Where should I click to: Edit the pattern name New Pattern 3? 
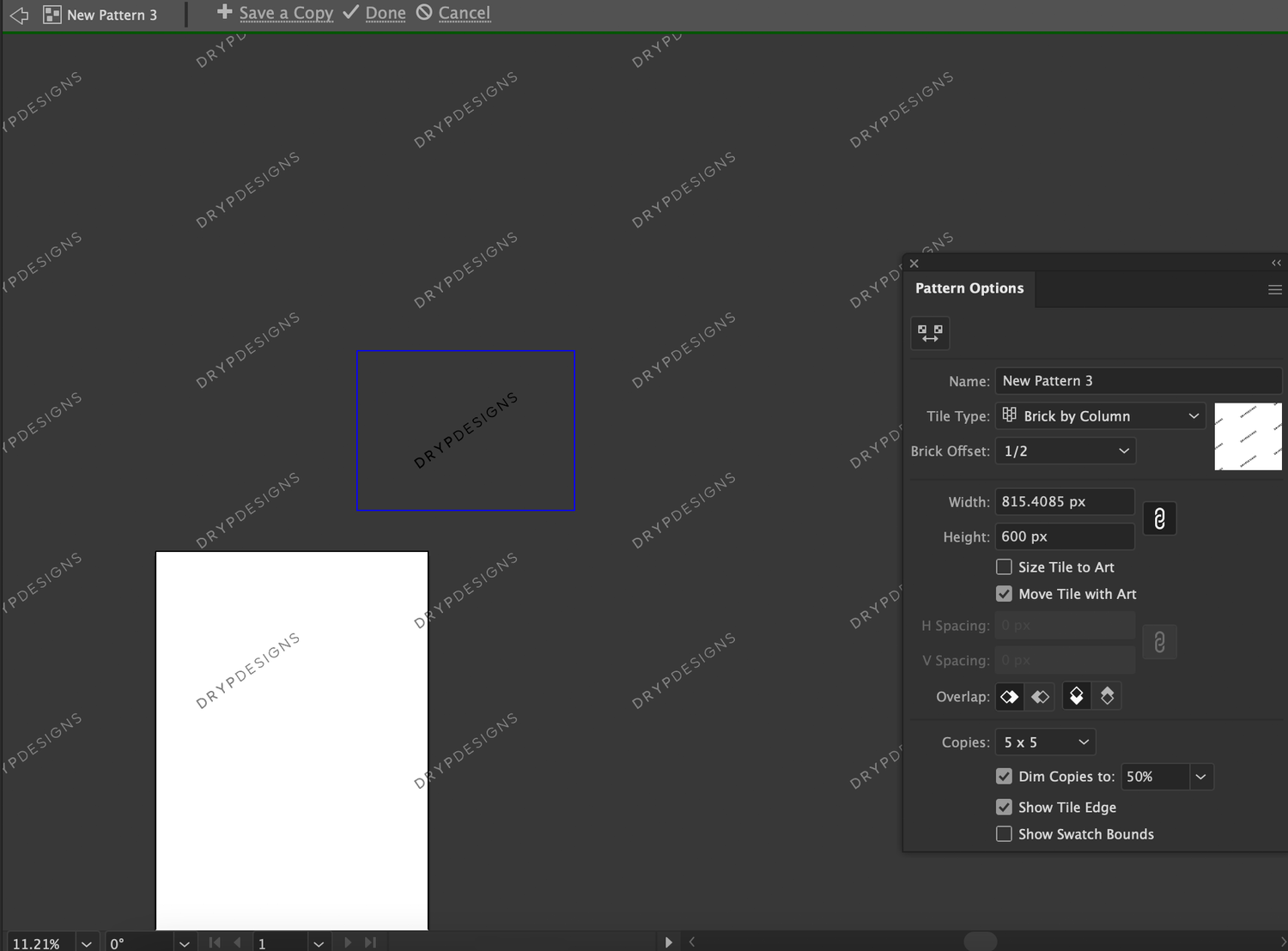(x=1138, y=380)
